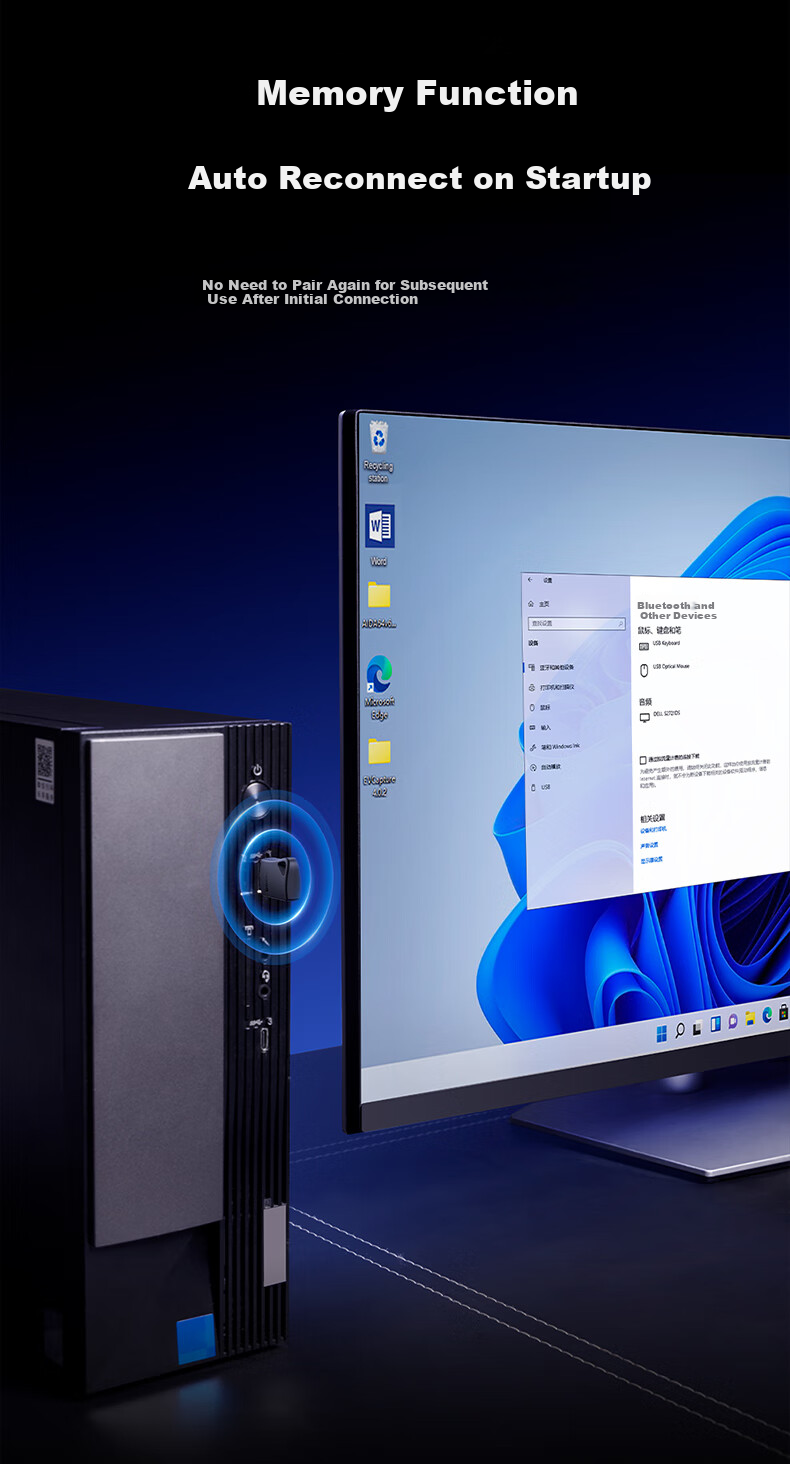The width and height of the screenshot is (790, 1464).
Task: Select the Home item in Settings sidebar
Action: (x=540, y=604)
